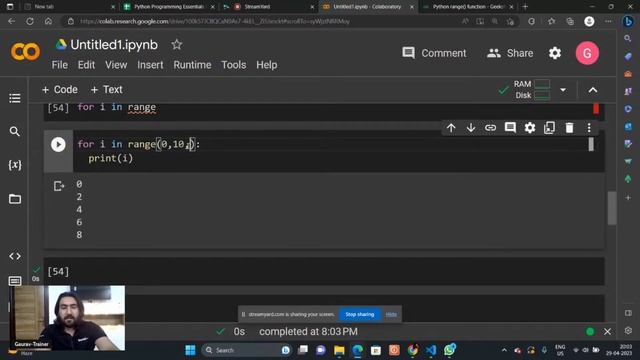Clear the cell output icon
This screenshot has height=360, width=640.
click(x=59, y=186)
